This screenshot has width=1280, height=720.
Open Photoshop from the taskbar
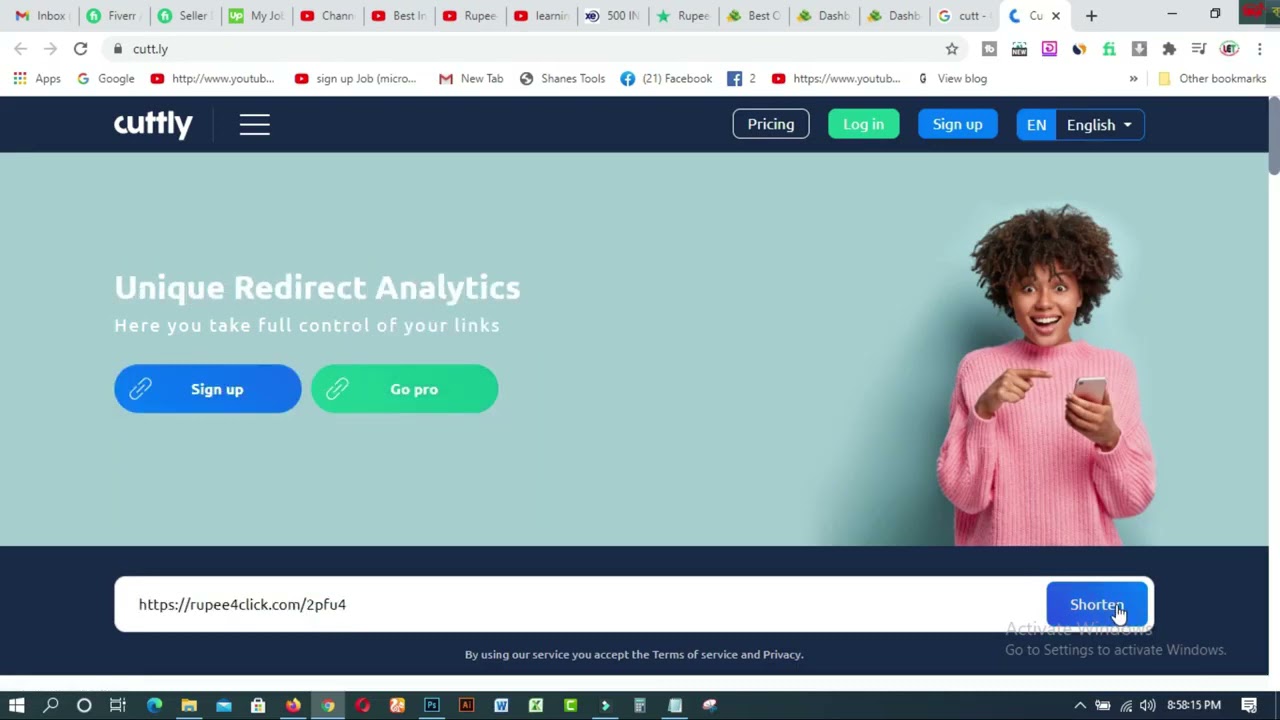coord(432,705)
